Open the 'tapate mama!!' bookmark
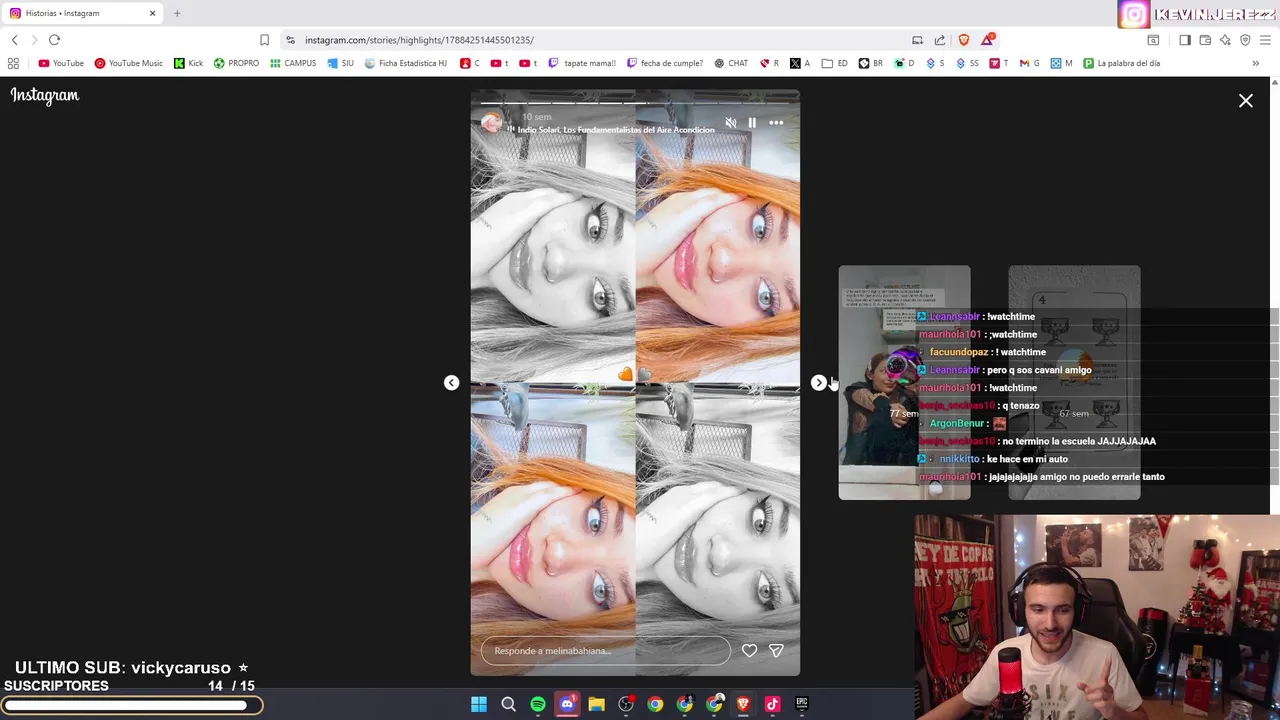 click(x=582, y=63)
